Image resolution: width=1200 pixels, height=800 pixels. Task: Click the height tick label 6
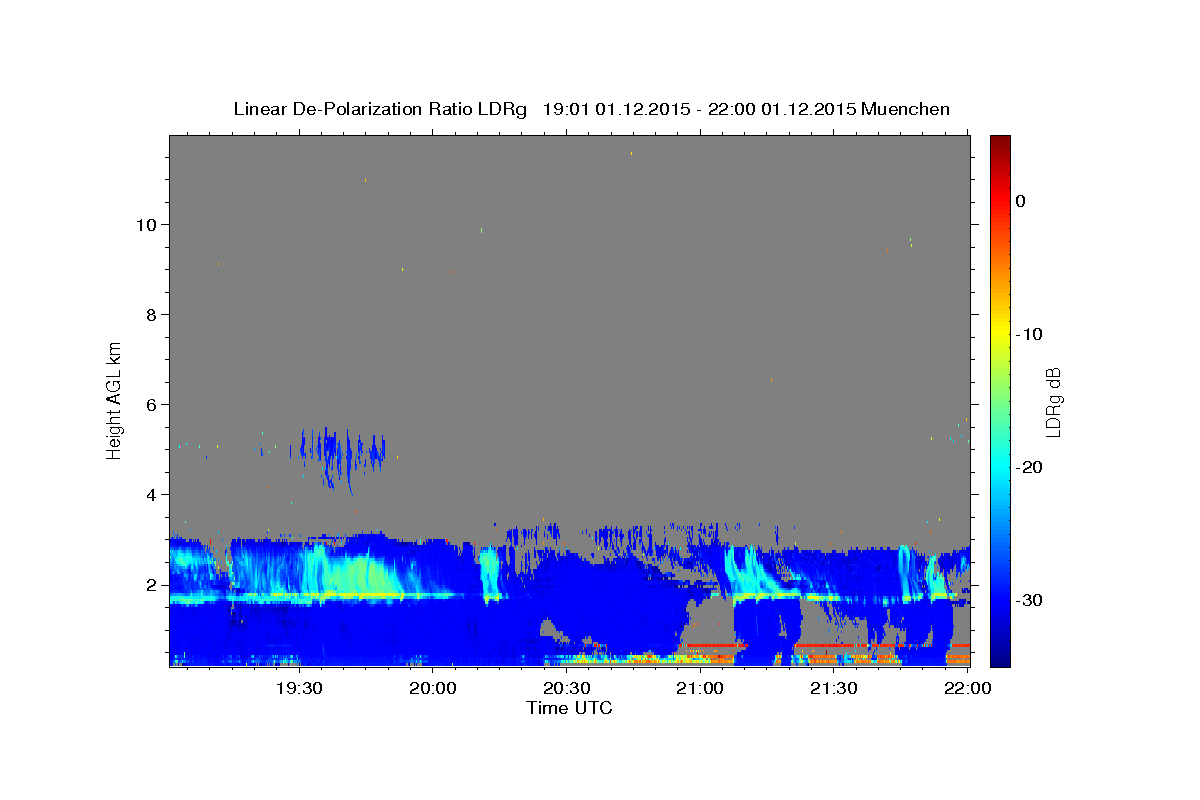(x=152, y=404)
